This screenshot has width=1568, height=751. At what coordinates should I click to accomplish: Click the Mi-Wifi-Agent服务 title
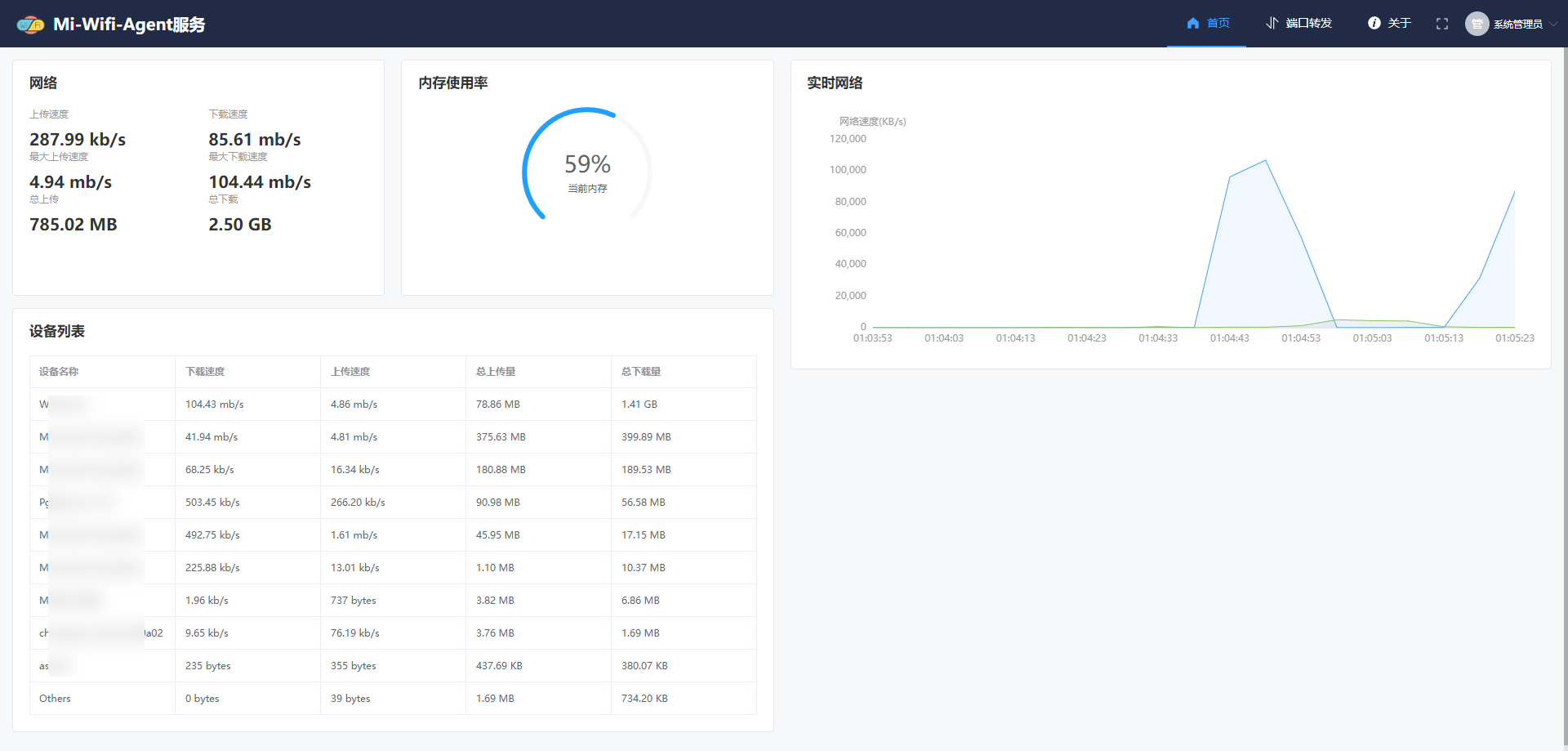click(129, 25)
